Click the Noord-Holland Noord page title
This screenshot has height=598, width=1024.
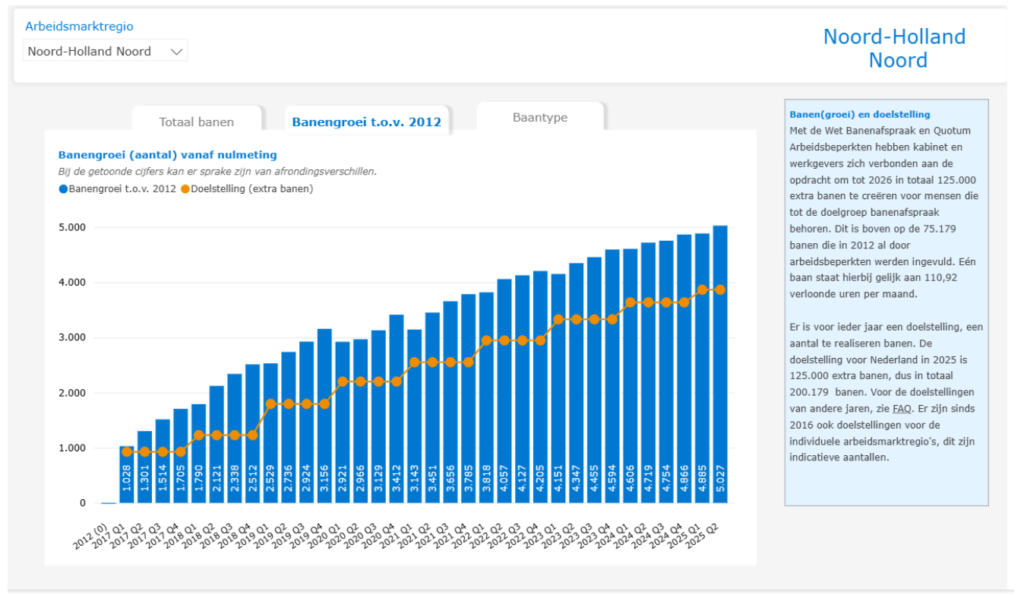[894, 49]
